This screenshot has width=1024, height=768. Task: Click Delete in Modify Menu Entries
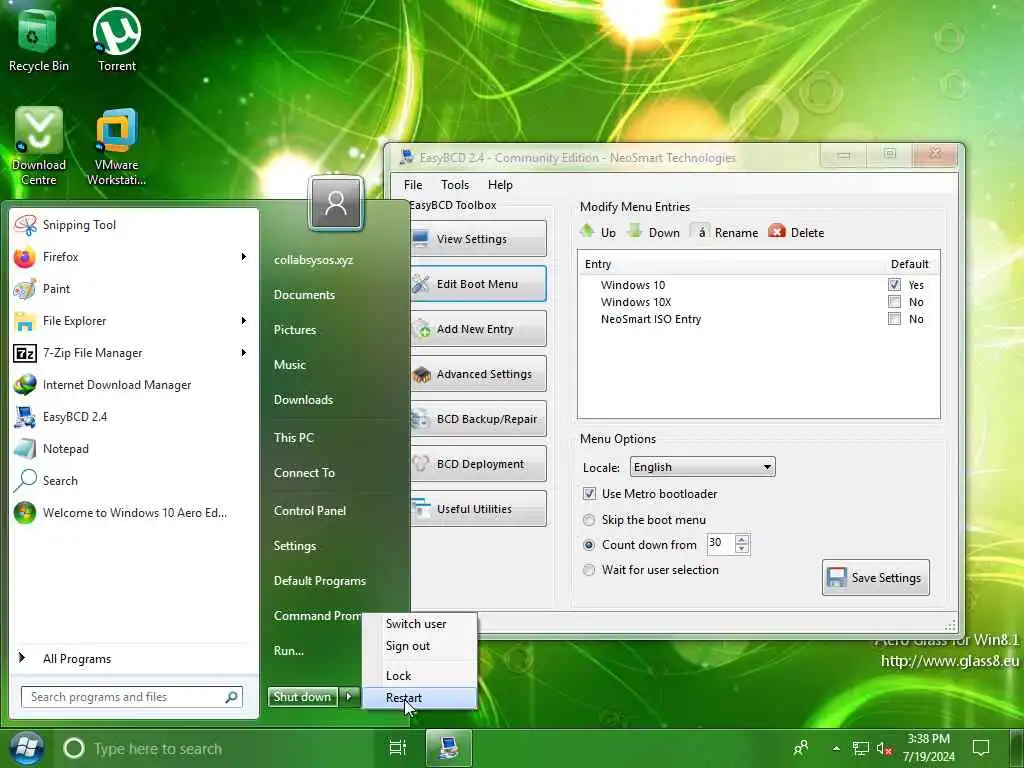point(796,232)
